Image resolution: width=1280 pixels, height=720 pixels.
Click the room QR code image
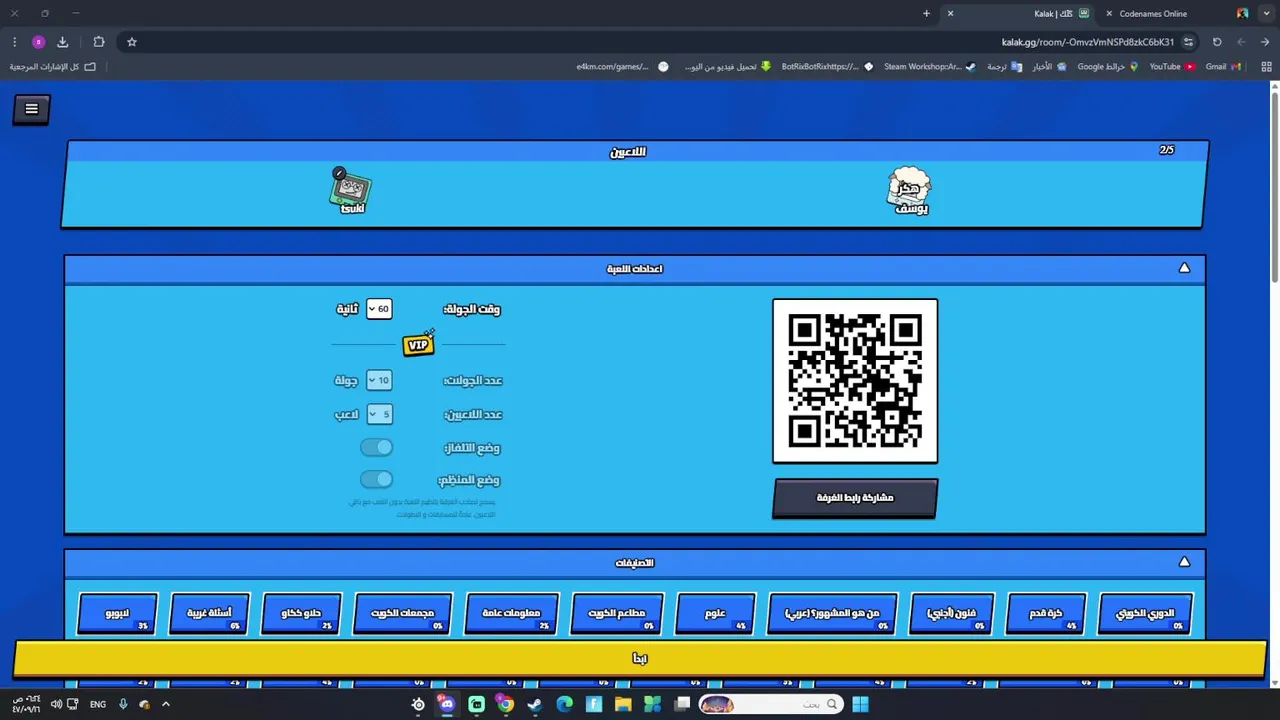click(855, 381)
